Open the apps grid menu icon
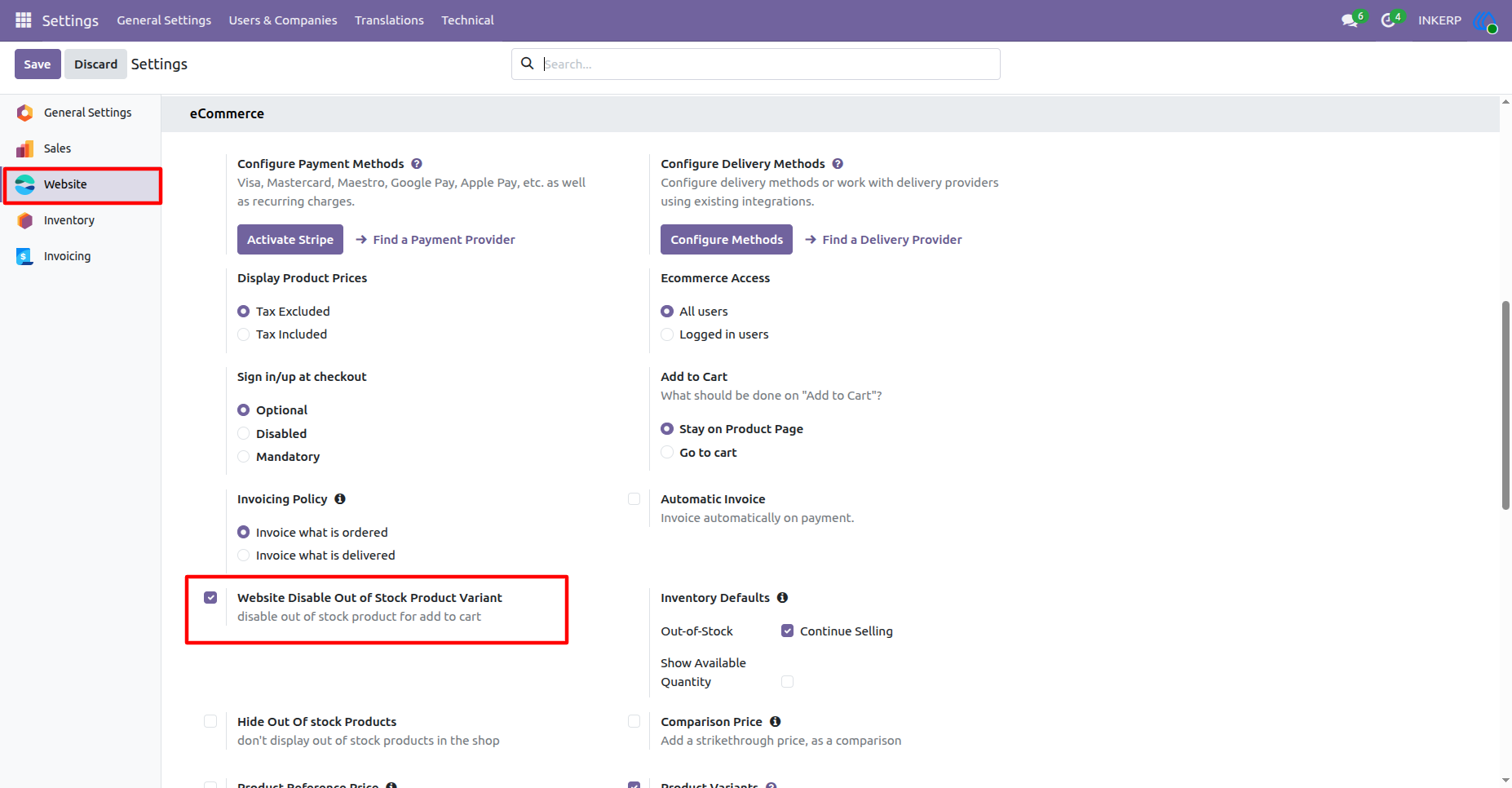The width and height of the screenshot is (1512, 788). click(23, 20)
